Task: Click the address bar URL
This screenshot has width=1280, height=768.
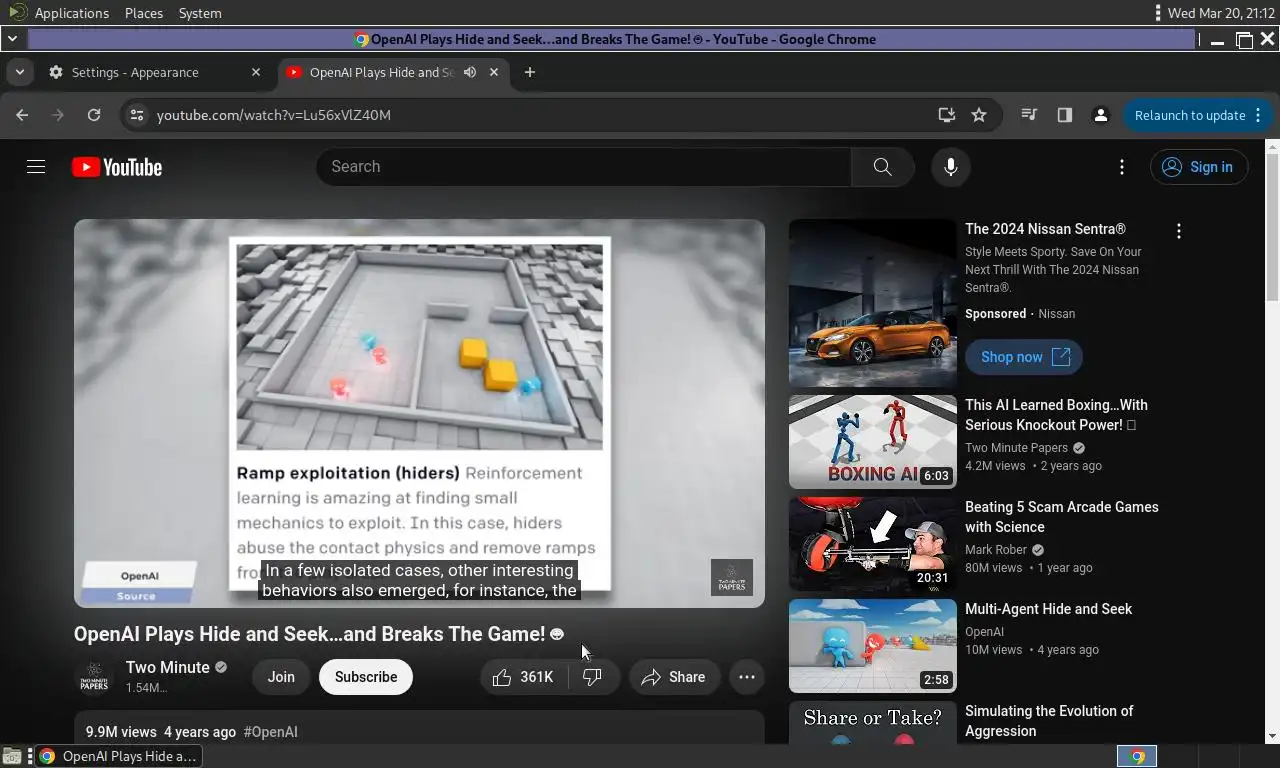Action: tap(274, 115)
